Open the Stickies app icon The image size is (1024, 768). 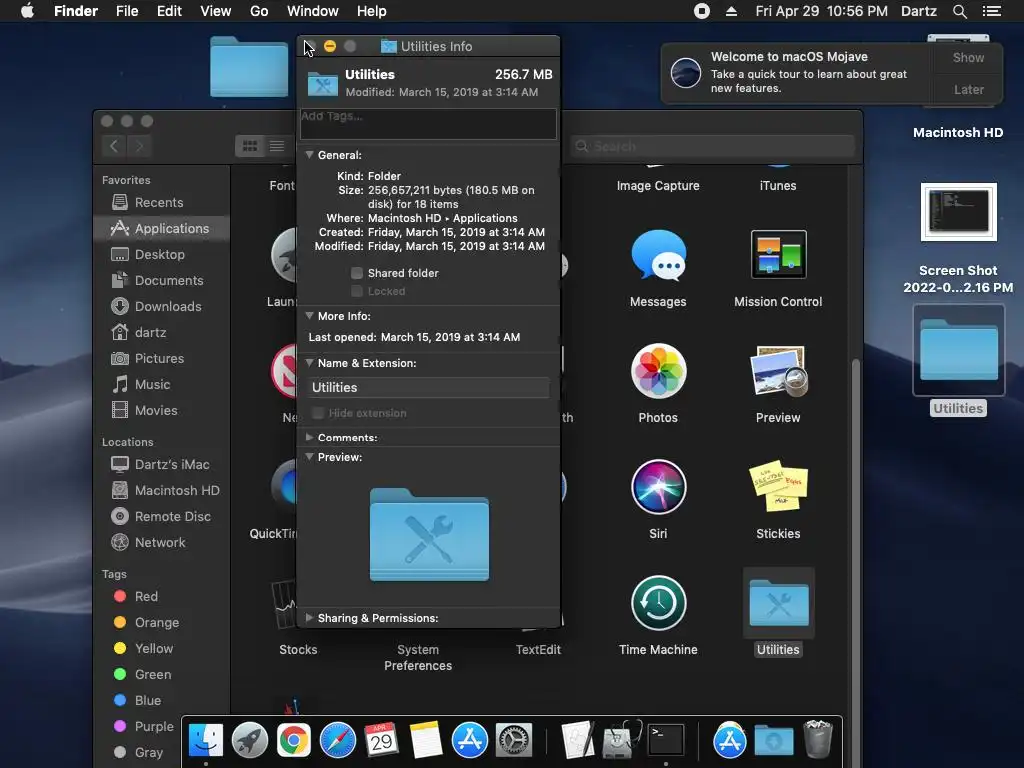(x=778, y=487)
